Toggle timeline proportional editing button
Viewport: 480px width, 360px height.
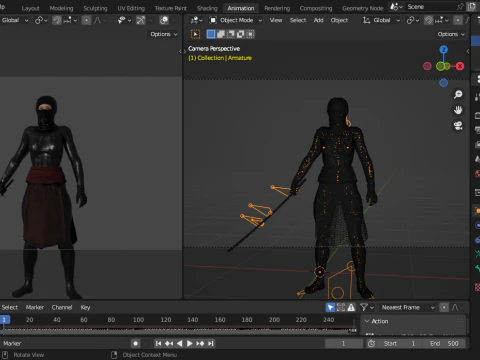[x=444, y=307]
